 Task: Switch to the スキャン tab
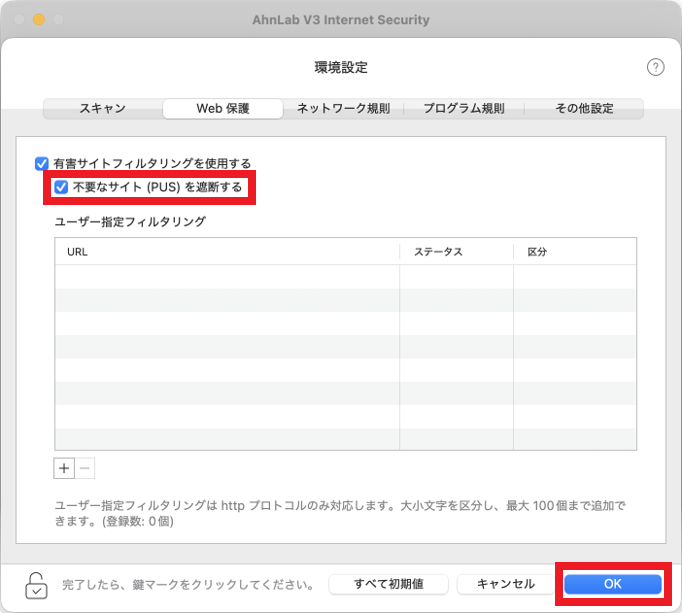[x=103, y=108]
